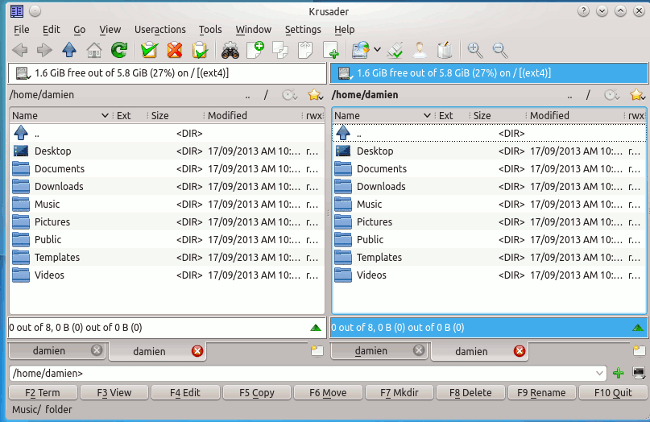Open the command line history dropdown

coord(600,373)
